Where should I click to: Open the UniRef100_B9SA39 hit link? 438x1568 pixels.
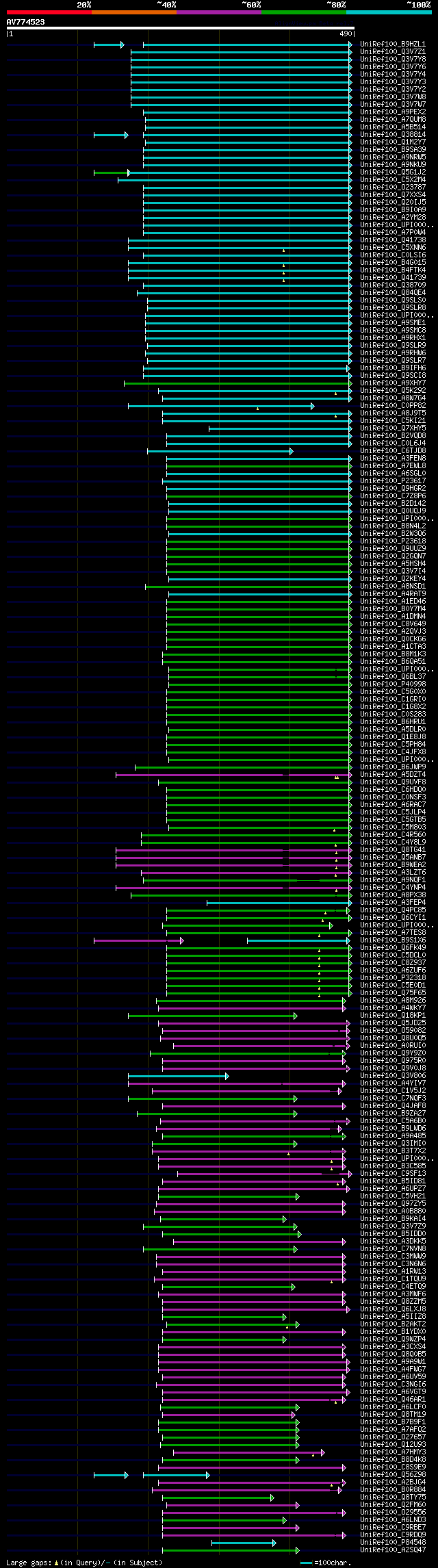point(393,150)
